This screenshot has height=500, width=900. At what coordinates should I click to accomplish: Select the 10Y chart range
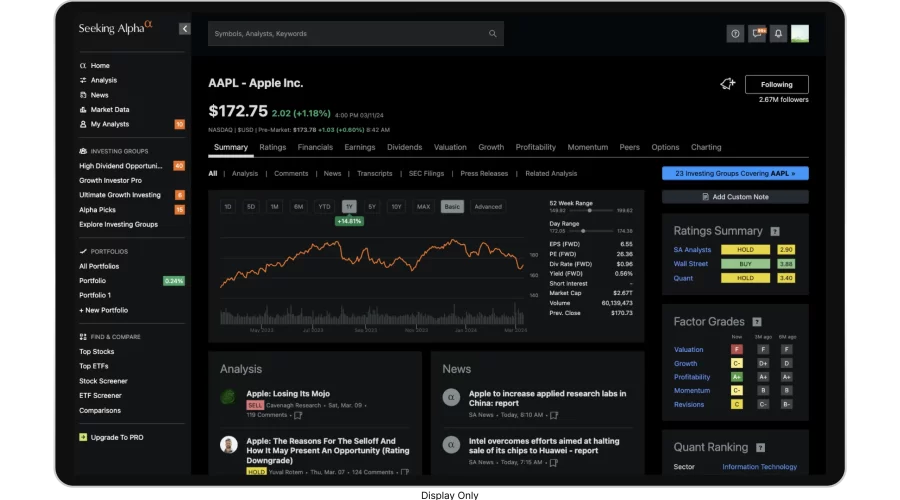[396, 207]
